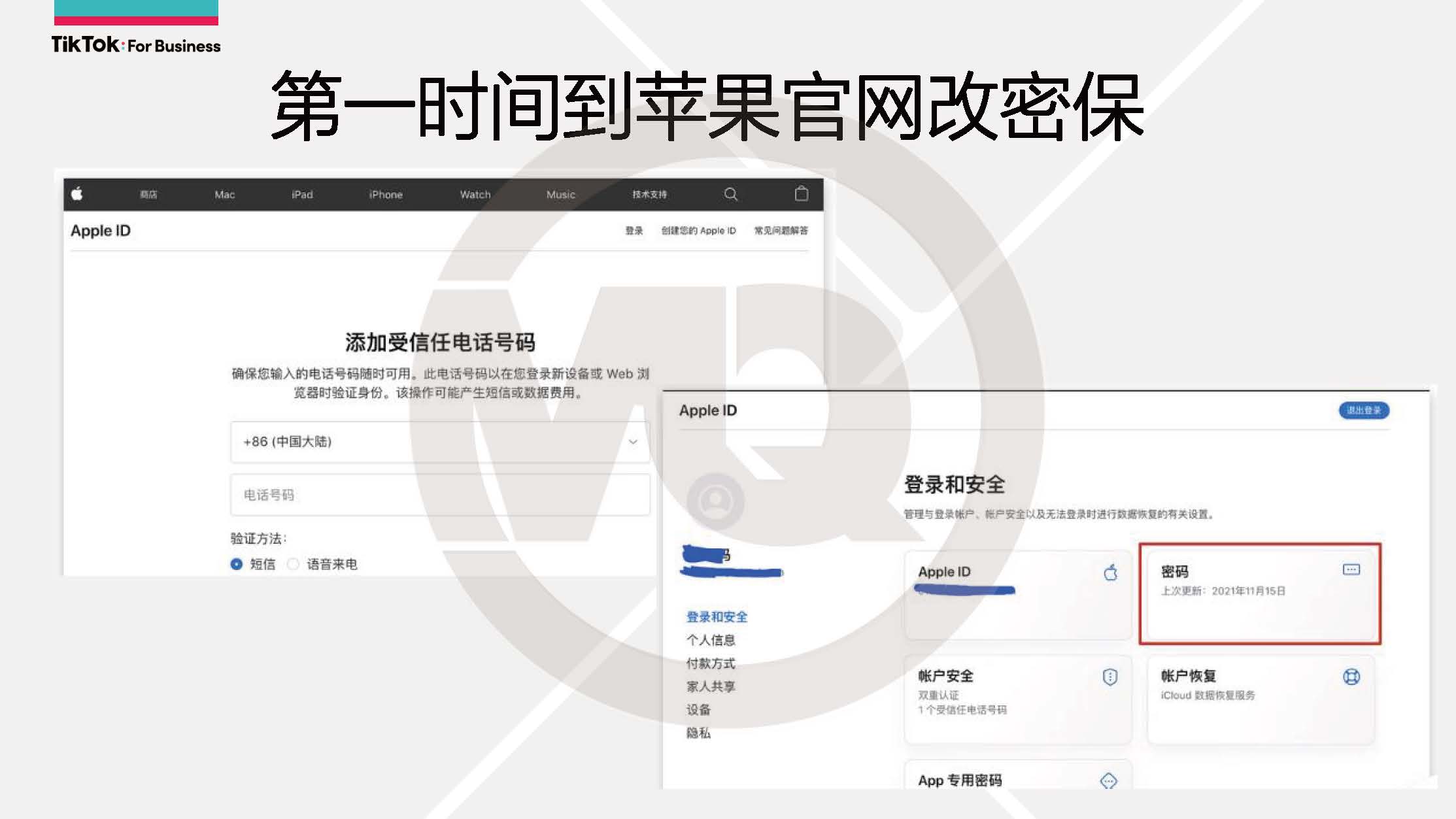Open the iPad menu item
Viewport: 1456px width, 819px height.
pos(302,195)
